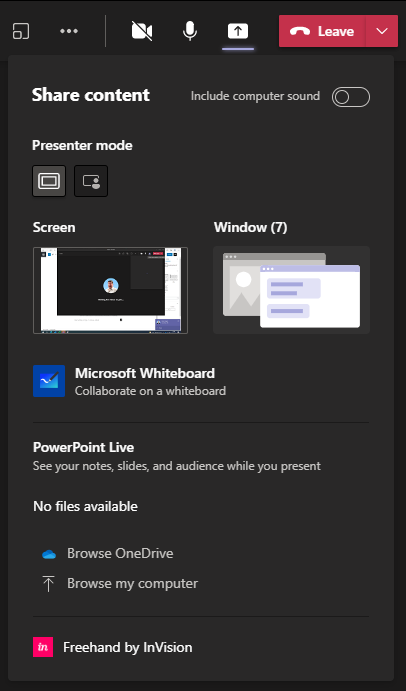Mute the microphone
406x691 pixels.
[x=190, y=31]
